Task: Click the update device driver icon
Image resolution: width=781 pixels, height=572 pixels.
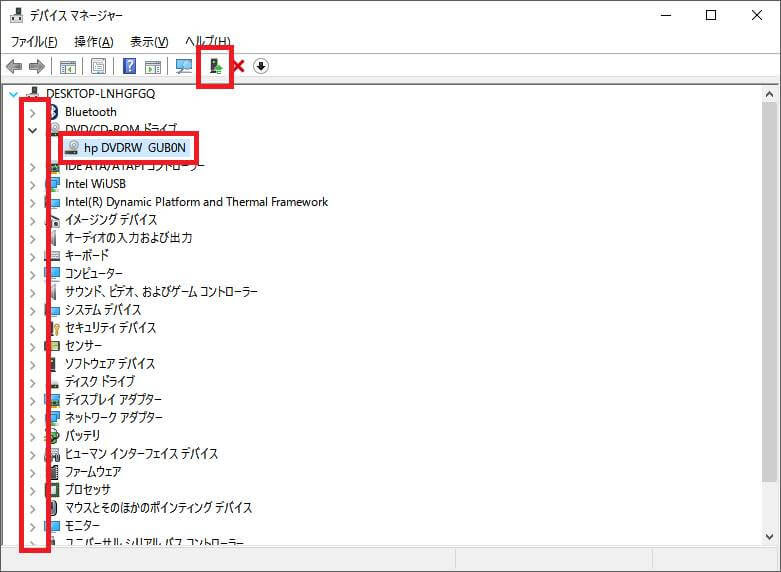Action: [x=215, y=66]
